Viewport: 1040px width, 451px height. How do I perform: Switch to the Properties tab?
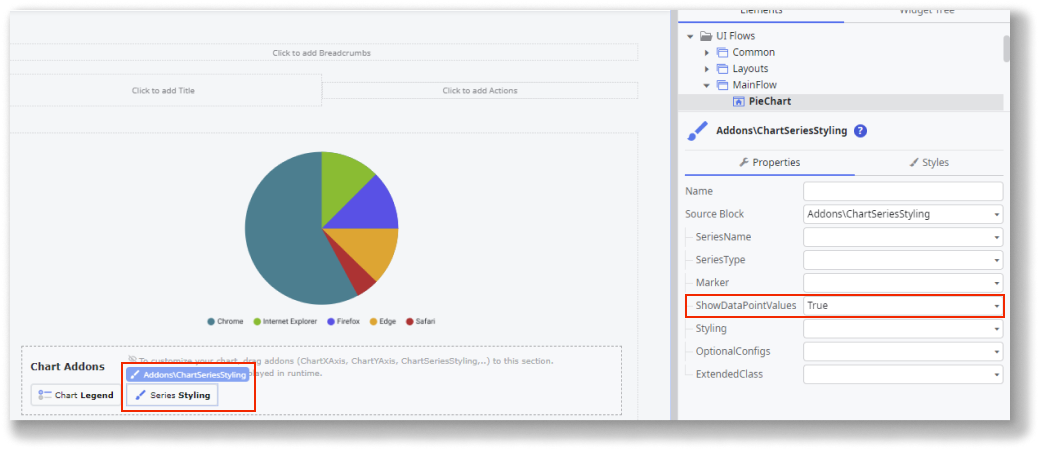pos(769,162)
